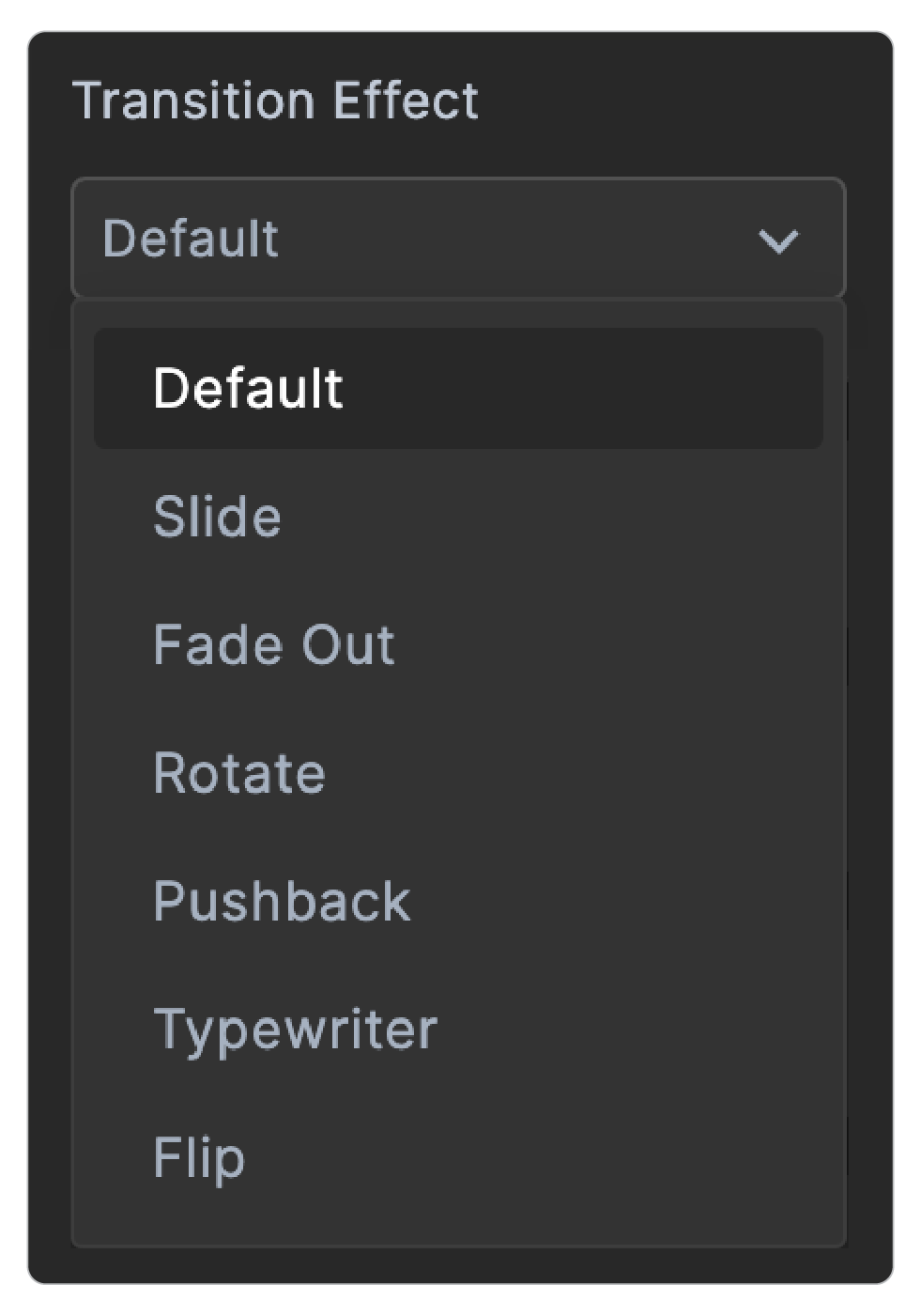Image resolution: width=921 pixels, height=1316 pixels.
Task: Click the highlighted Default list option
Action: [x=248, y=388]
